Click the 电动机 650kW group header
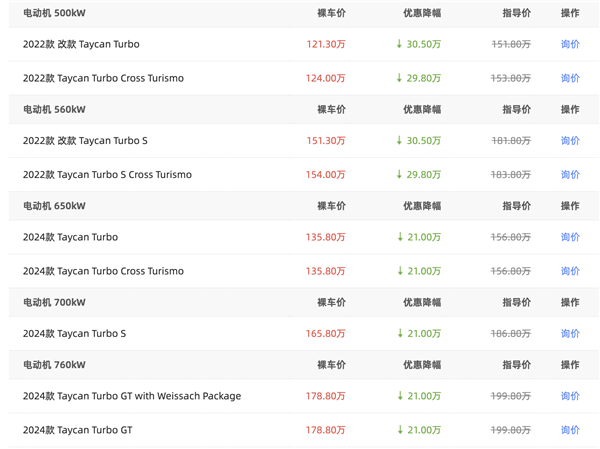 pyautogui.click(x=54, y=206)
